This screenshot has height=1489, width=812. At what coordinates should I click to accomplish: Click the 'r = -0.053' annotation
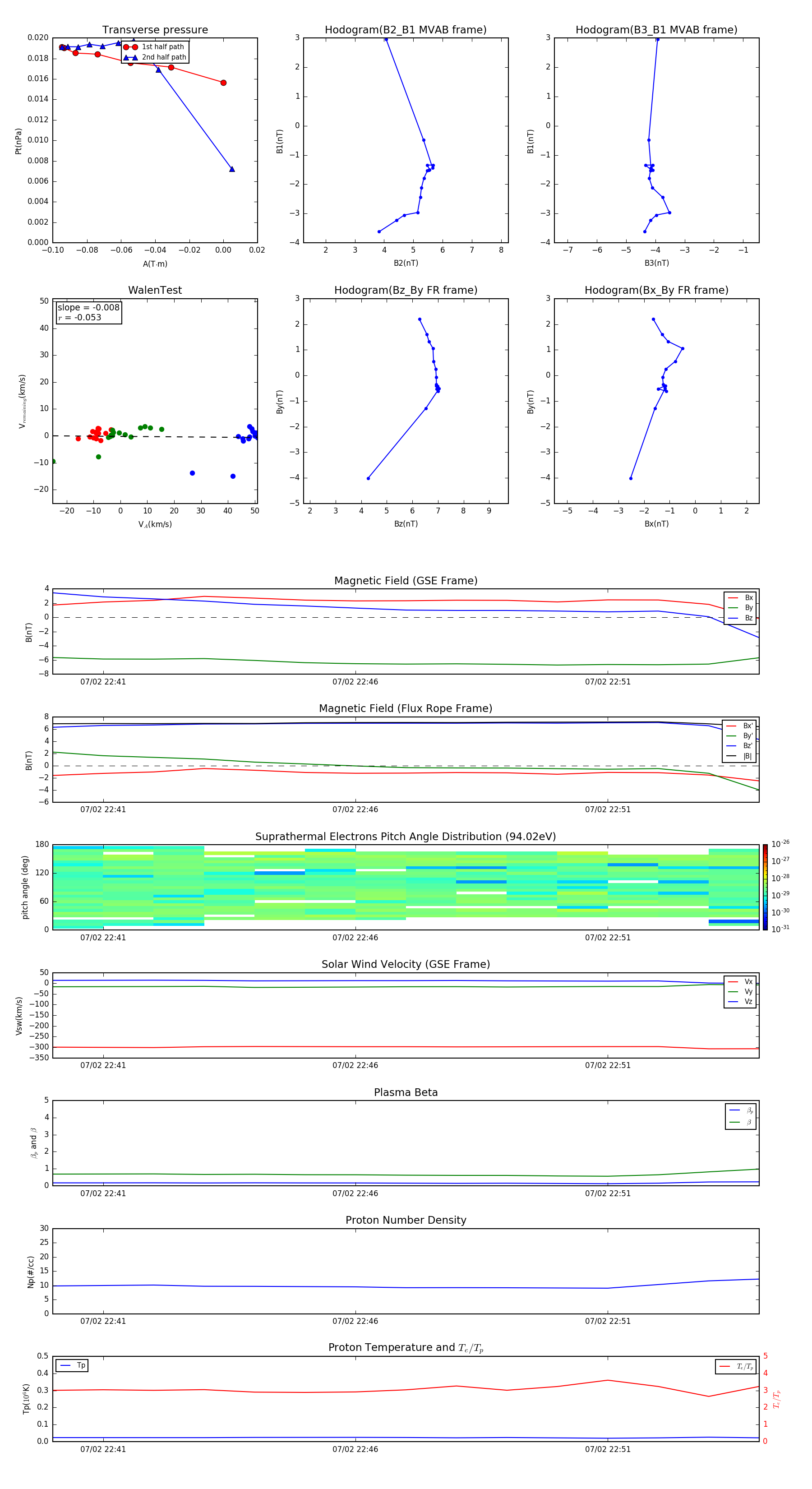80,317
